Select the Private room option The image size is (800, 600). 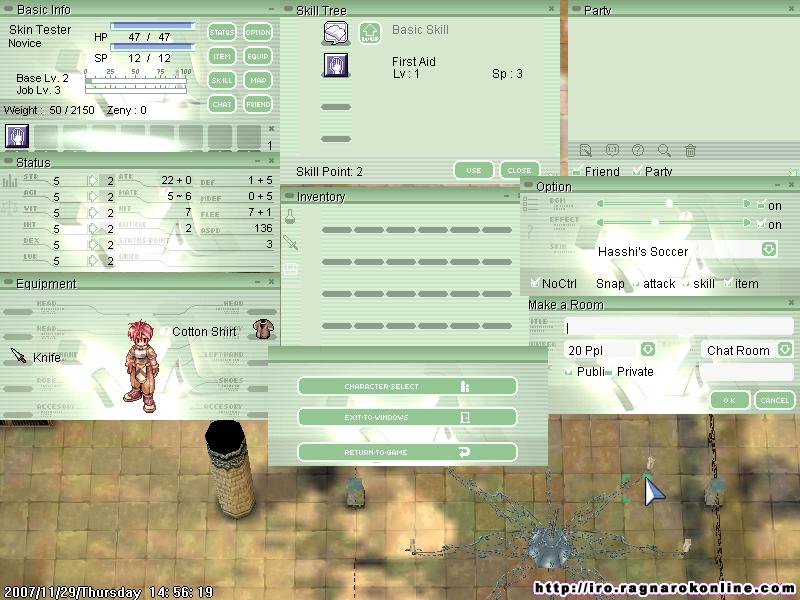coord(608,372)
